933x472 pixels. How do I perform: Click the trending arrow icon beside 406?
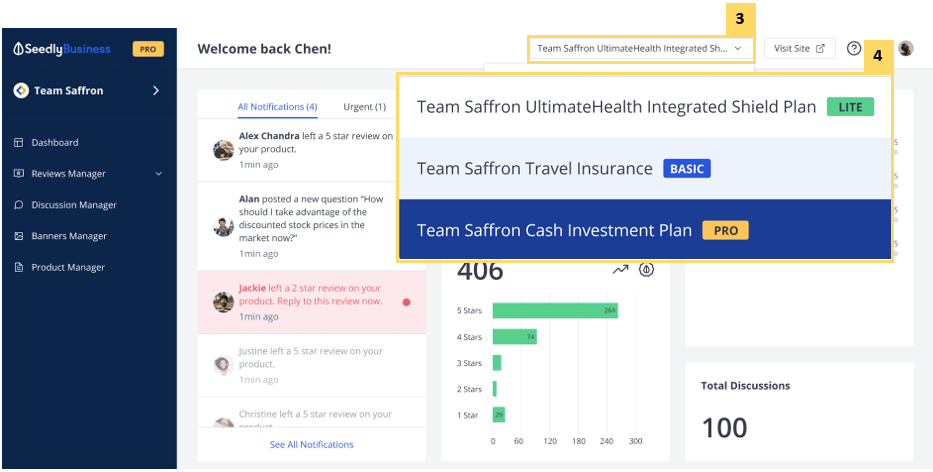pyautogui.click(x=620, y=269)
